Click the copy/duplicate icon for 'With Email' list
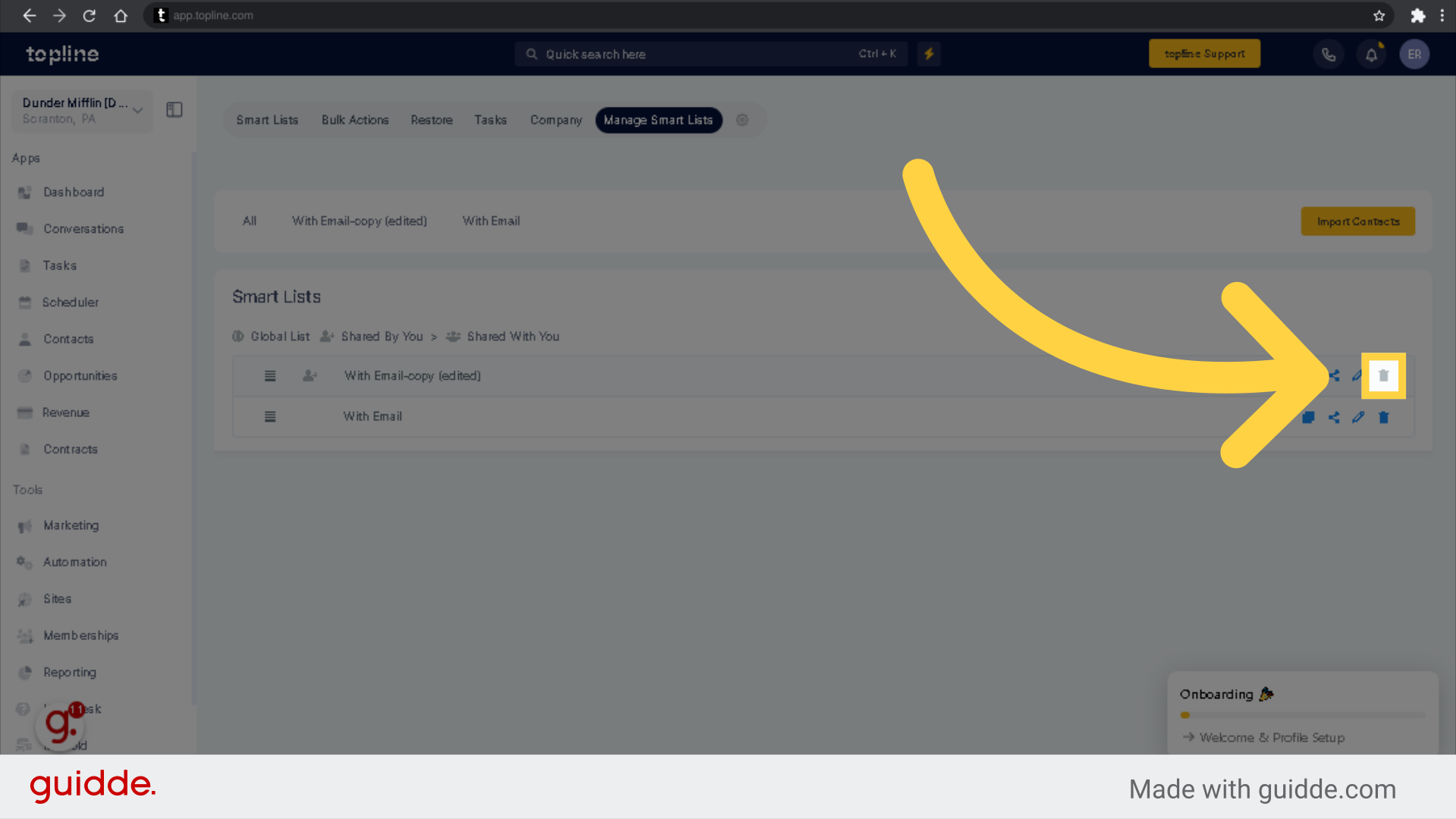1456x819 pixels. 1308,416
